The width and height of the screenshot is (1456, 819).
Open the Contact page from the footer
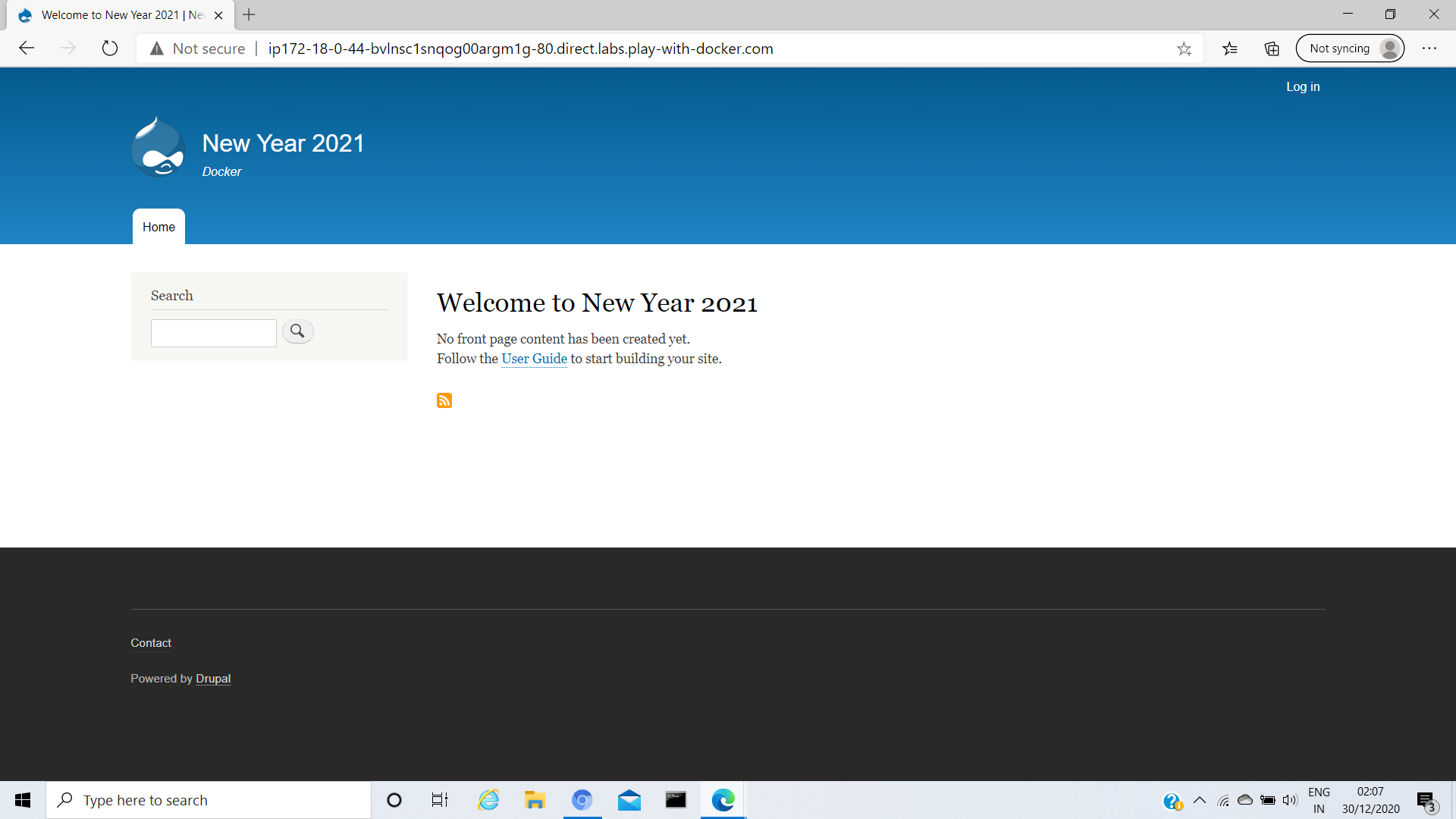point(150,642)
